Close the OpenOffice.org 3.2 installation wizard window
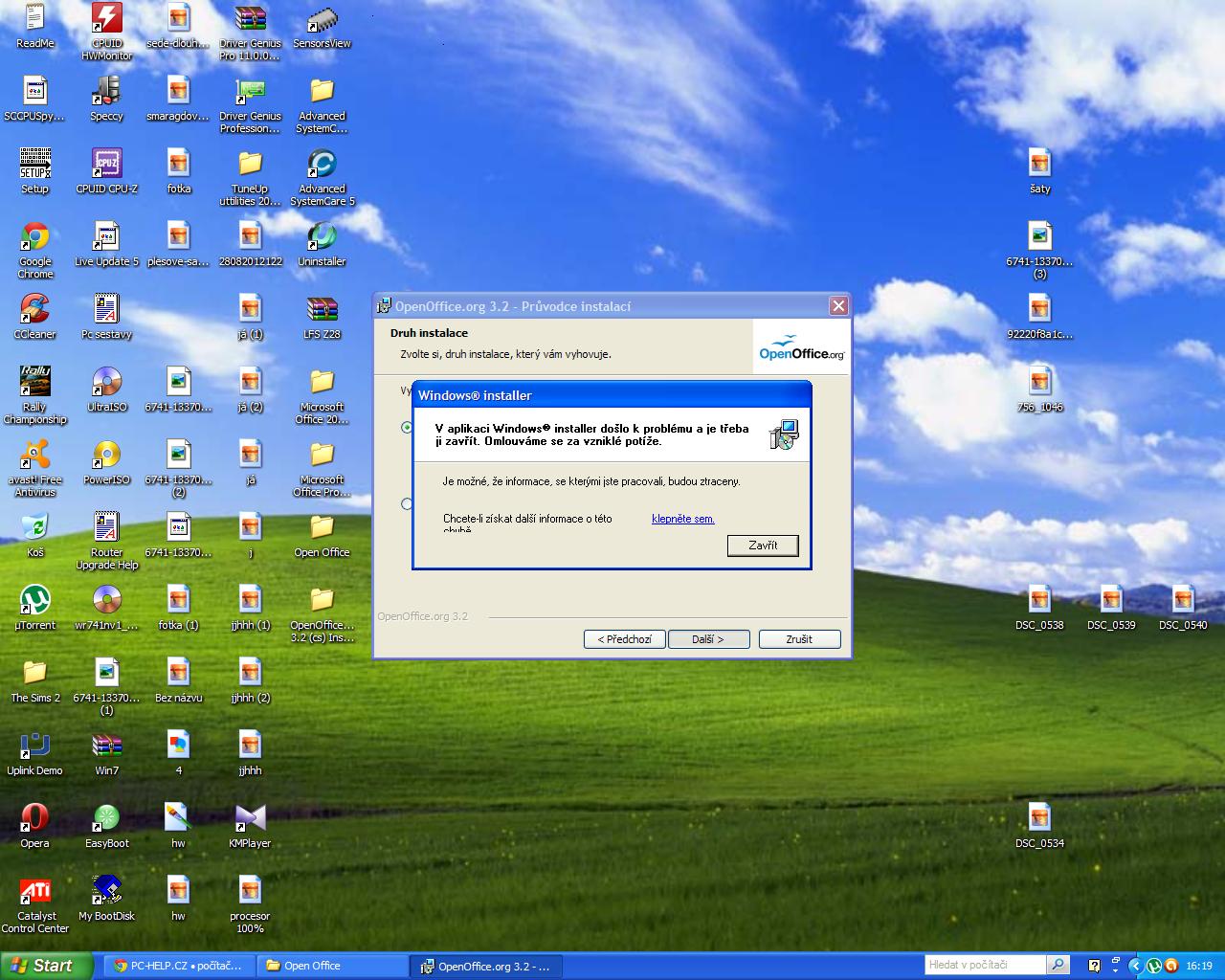1225x980 pixels. [x=838, y=306]
